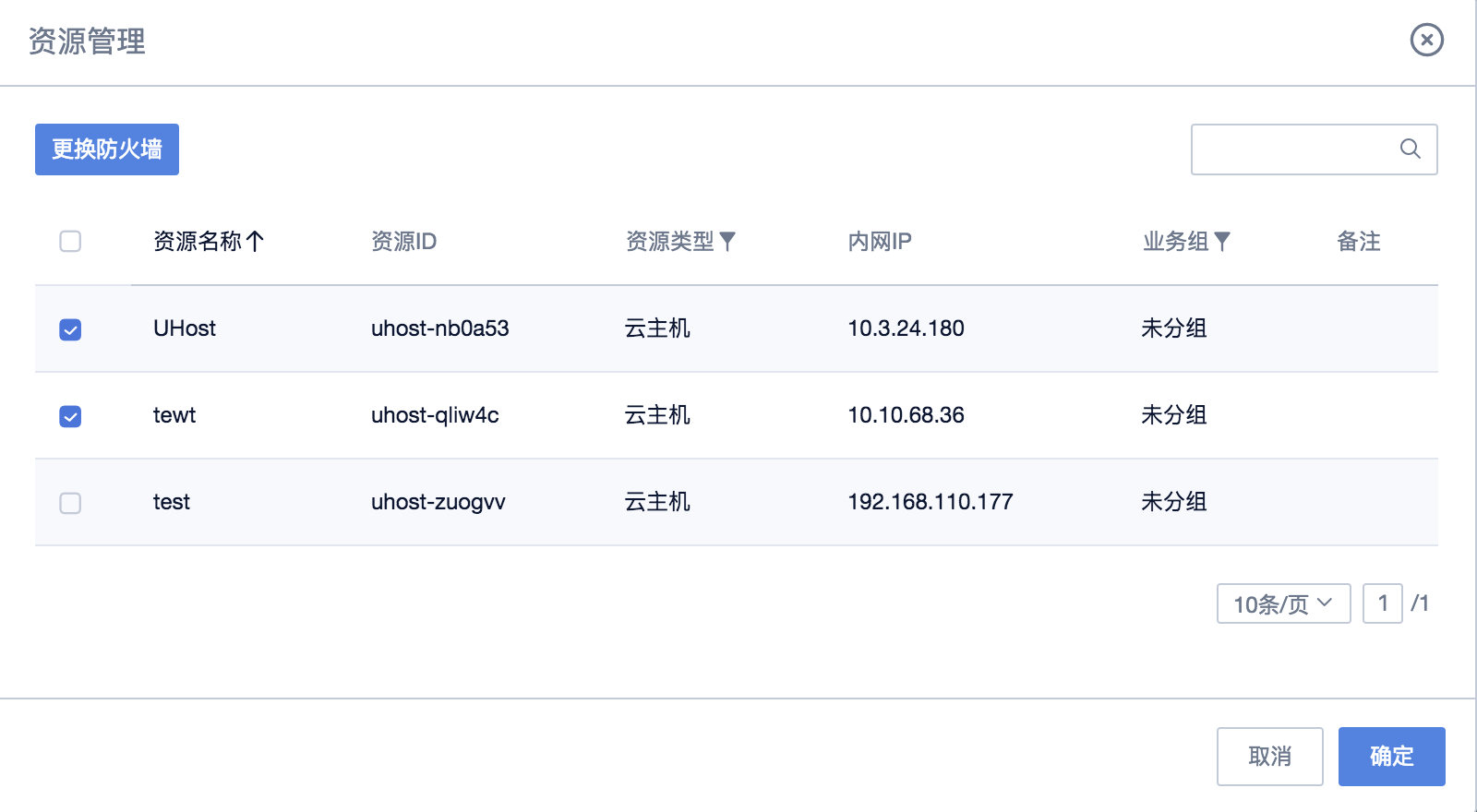
Task: Click the 备注 column header
Action: [x=1358, y=242]
